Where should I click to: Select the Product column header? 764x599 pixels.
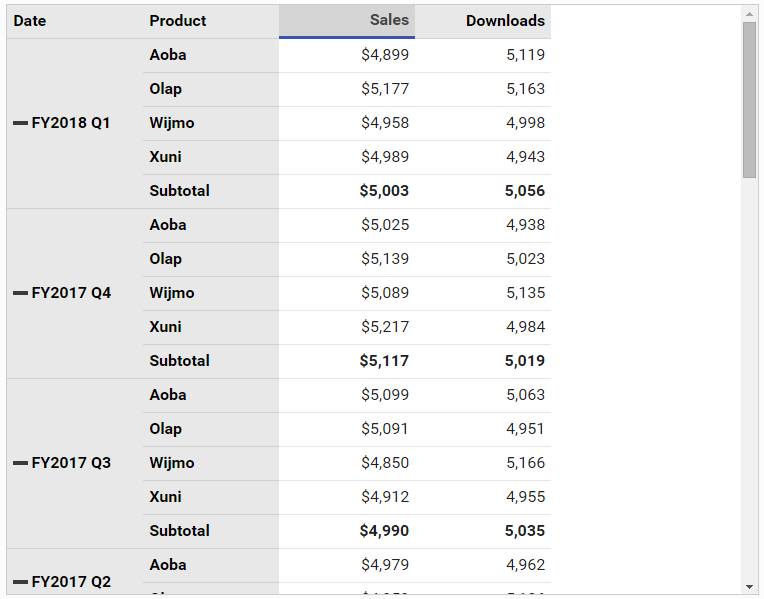pos(210,21)
